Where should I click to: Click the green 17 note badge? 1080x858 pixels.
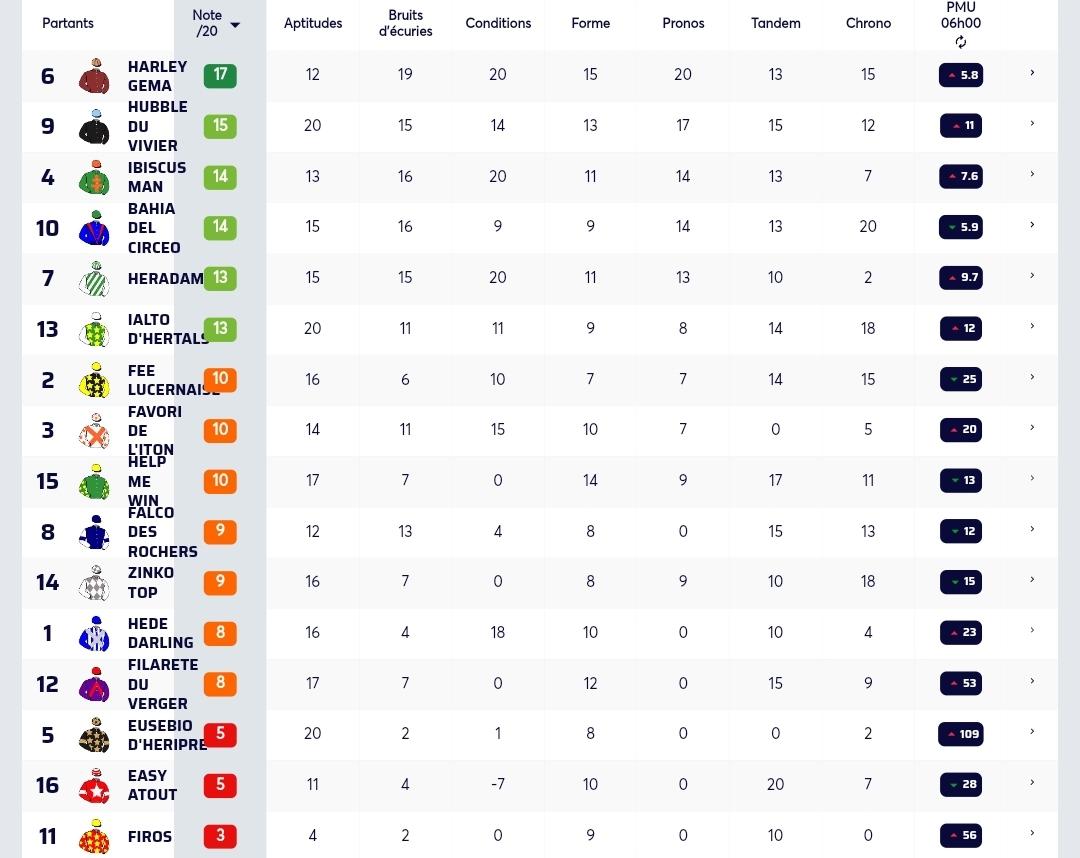pos(220,75)
